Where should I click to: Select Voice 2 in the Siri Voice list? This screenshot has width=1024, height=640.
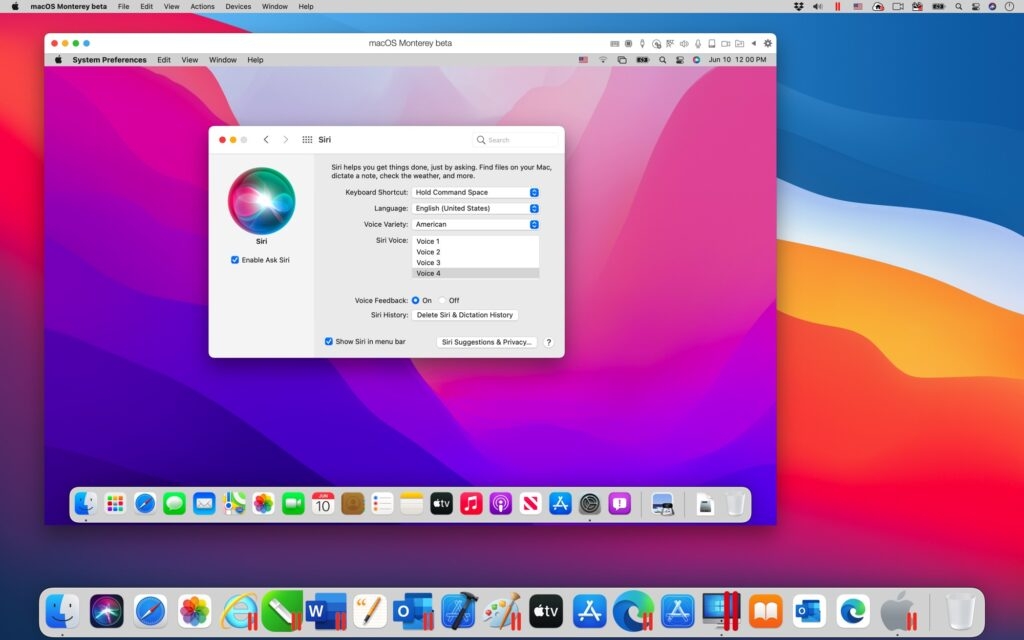pyautogui.click(x=428, y=251)
